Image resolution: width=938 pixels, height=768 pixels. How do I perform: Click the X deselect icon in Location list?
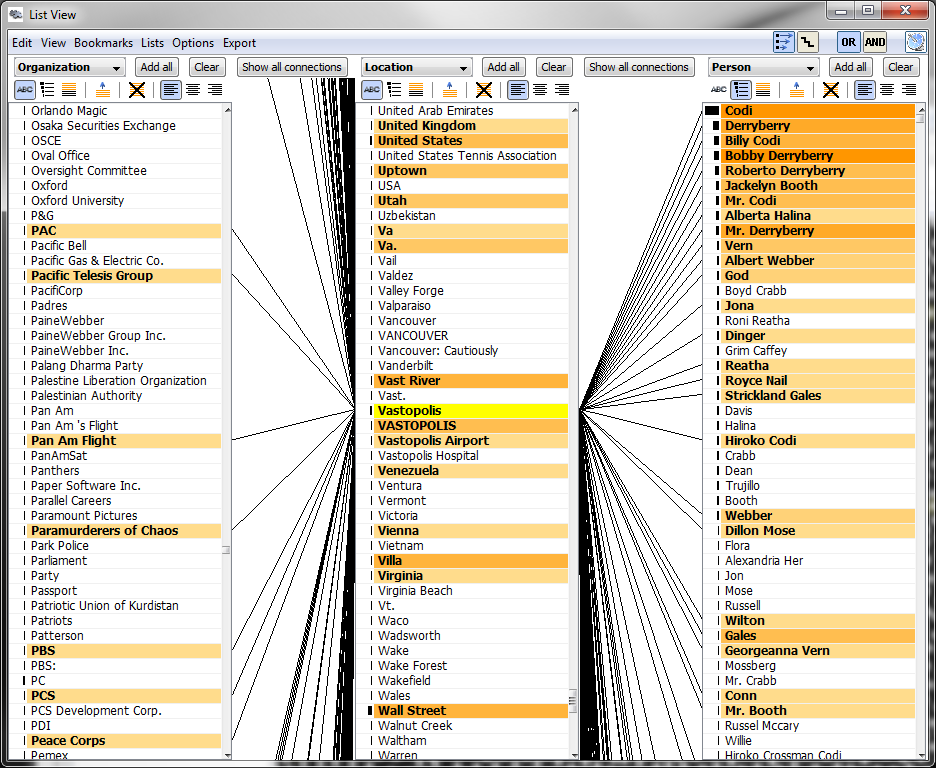click(484, 90)
